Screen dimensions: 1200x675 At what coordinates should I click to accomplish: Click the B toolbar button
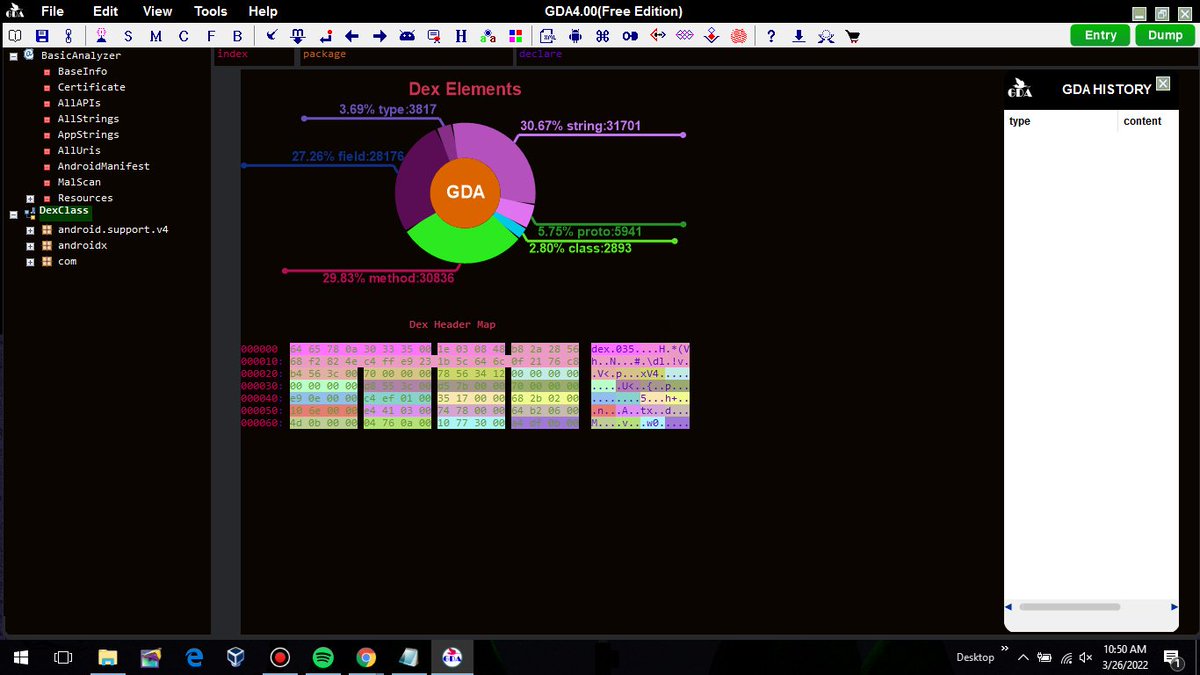pos(237,36)
